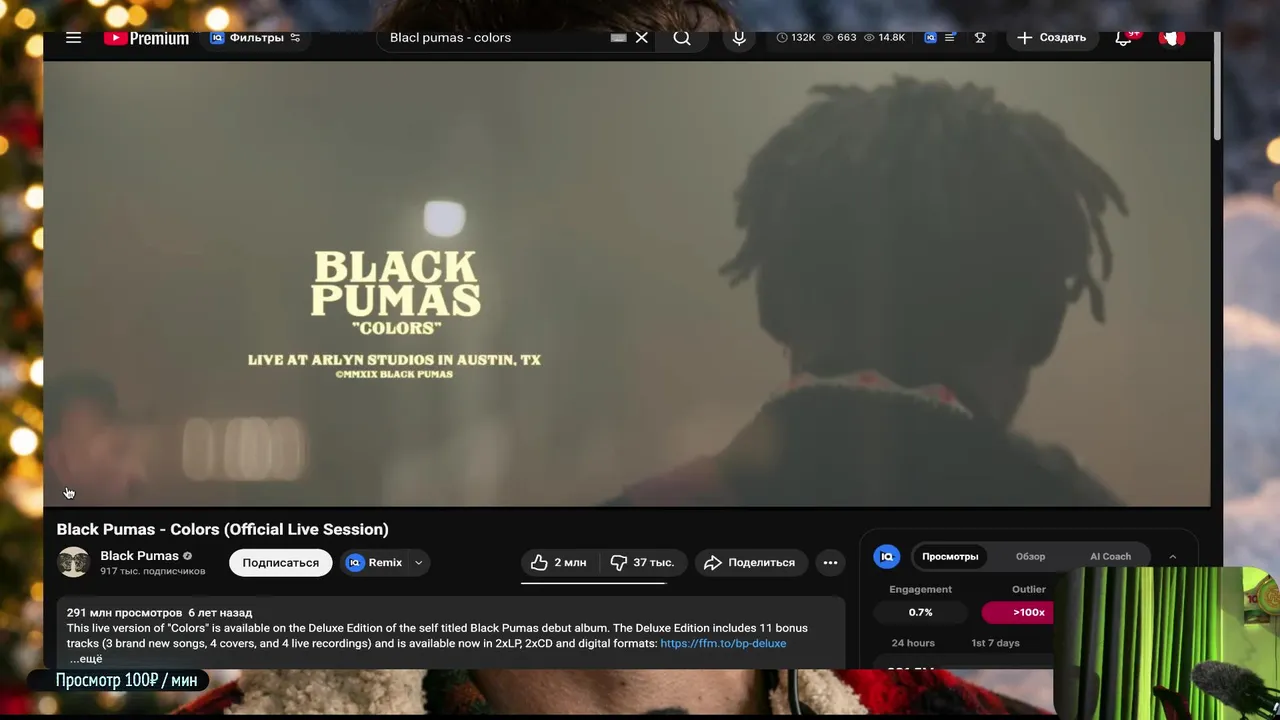Click the '24 hours' label in vidIQ panel
1280x720 pixels.
(x=913, y=643)
